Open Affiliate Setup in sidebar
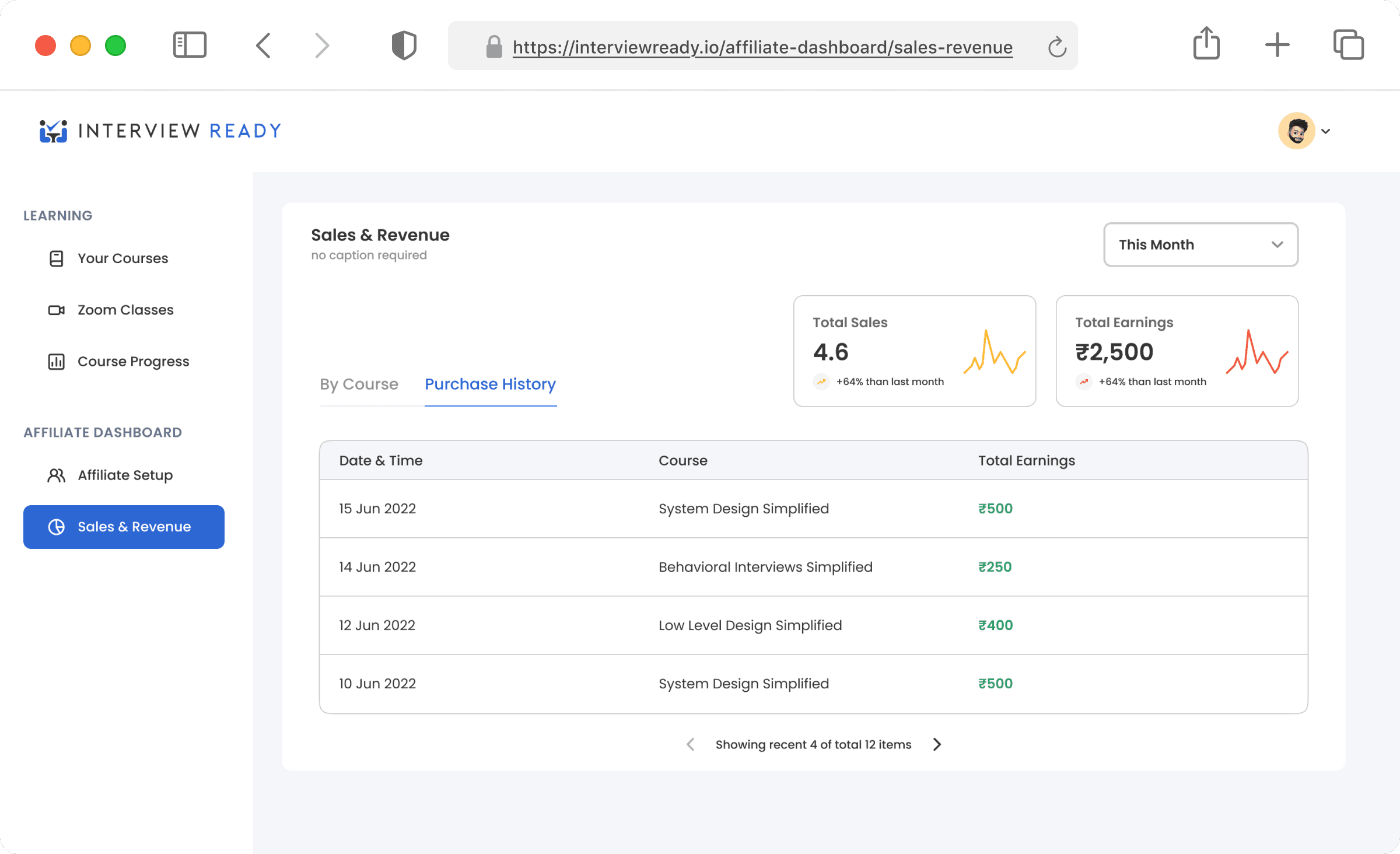This screenshot has width=1400, height=854. (125, 475)
